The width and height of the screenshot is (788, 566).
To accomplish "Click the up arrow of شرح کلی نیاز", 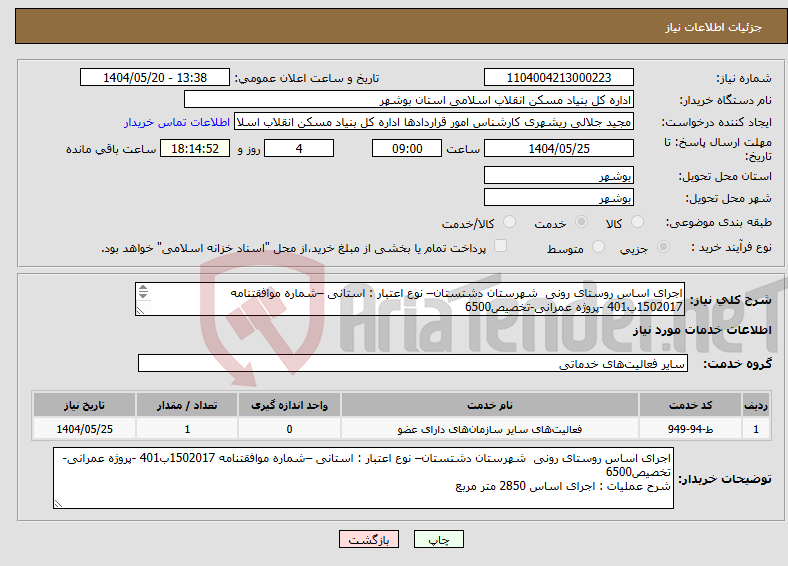I will point(143,288).
